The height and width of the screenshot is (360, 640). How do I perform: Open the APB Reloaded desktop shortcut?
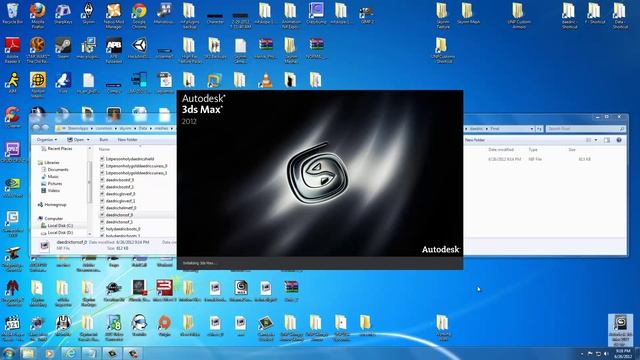point(113,50)
